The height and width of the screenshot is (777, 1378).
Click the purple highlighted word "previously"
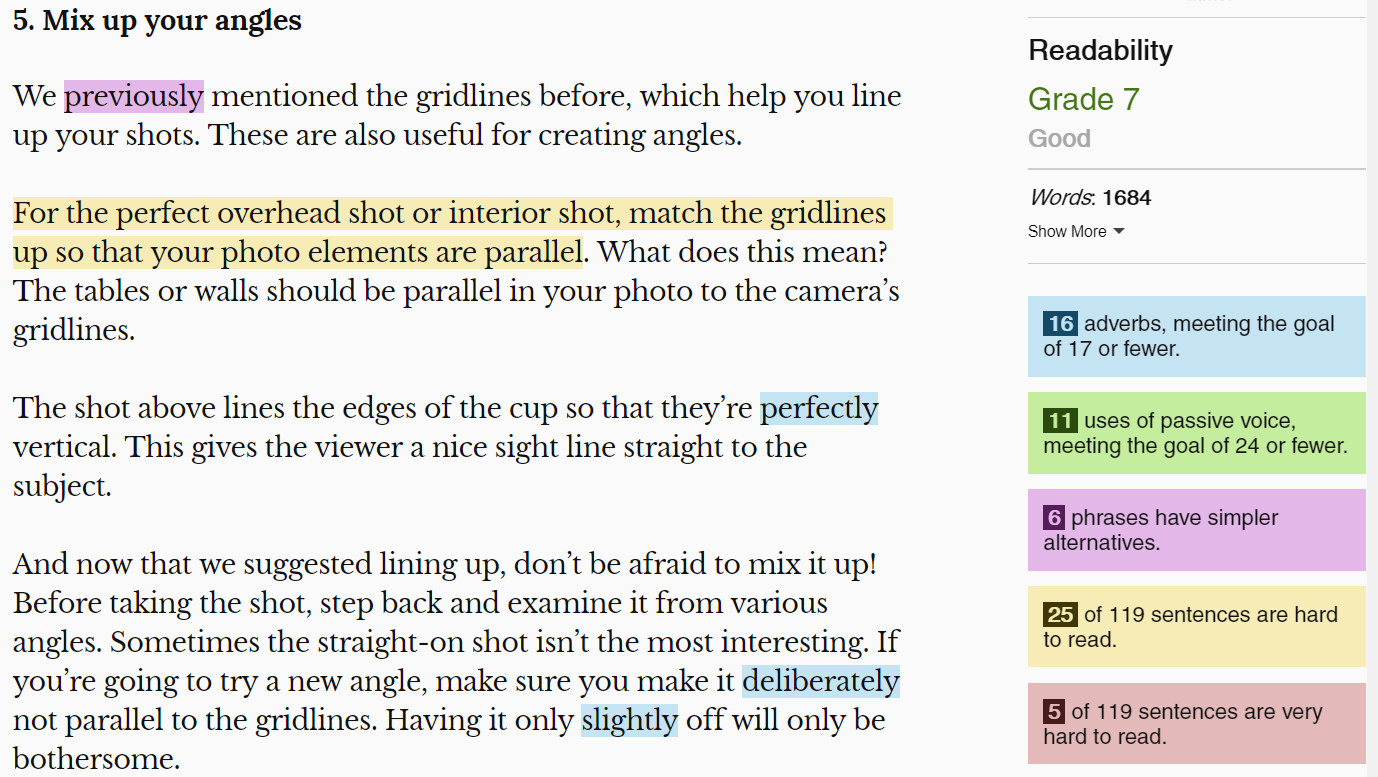click(x=134, y=96)
